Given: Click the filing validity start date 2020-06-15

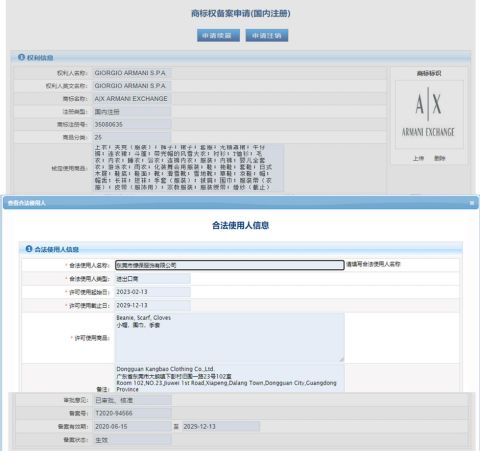Looking at the screenshot, I should point(133,427).
